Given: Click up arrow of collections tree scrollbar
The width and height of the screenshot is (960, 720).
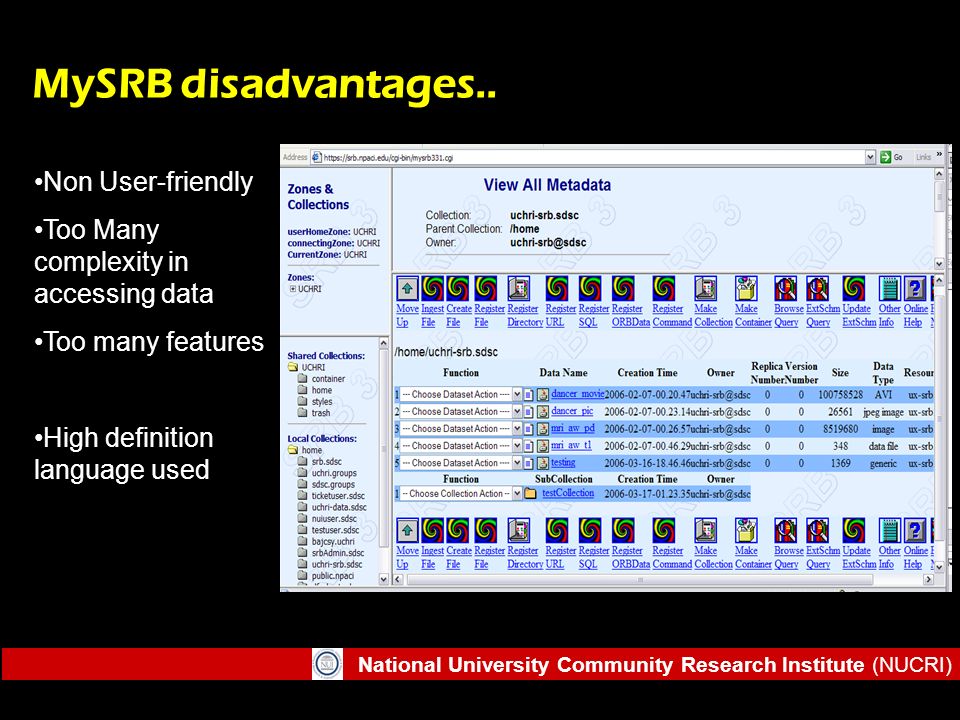Looking at the screenshot, I should click(x=384, y=343).
